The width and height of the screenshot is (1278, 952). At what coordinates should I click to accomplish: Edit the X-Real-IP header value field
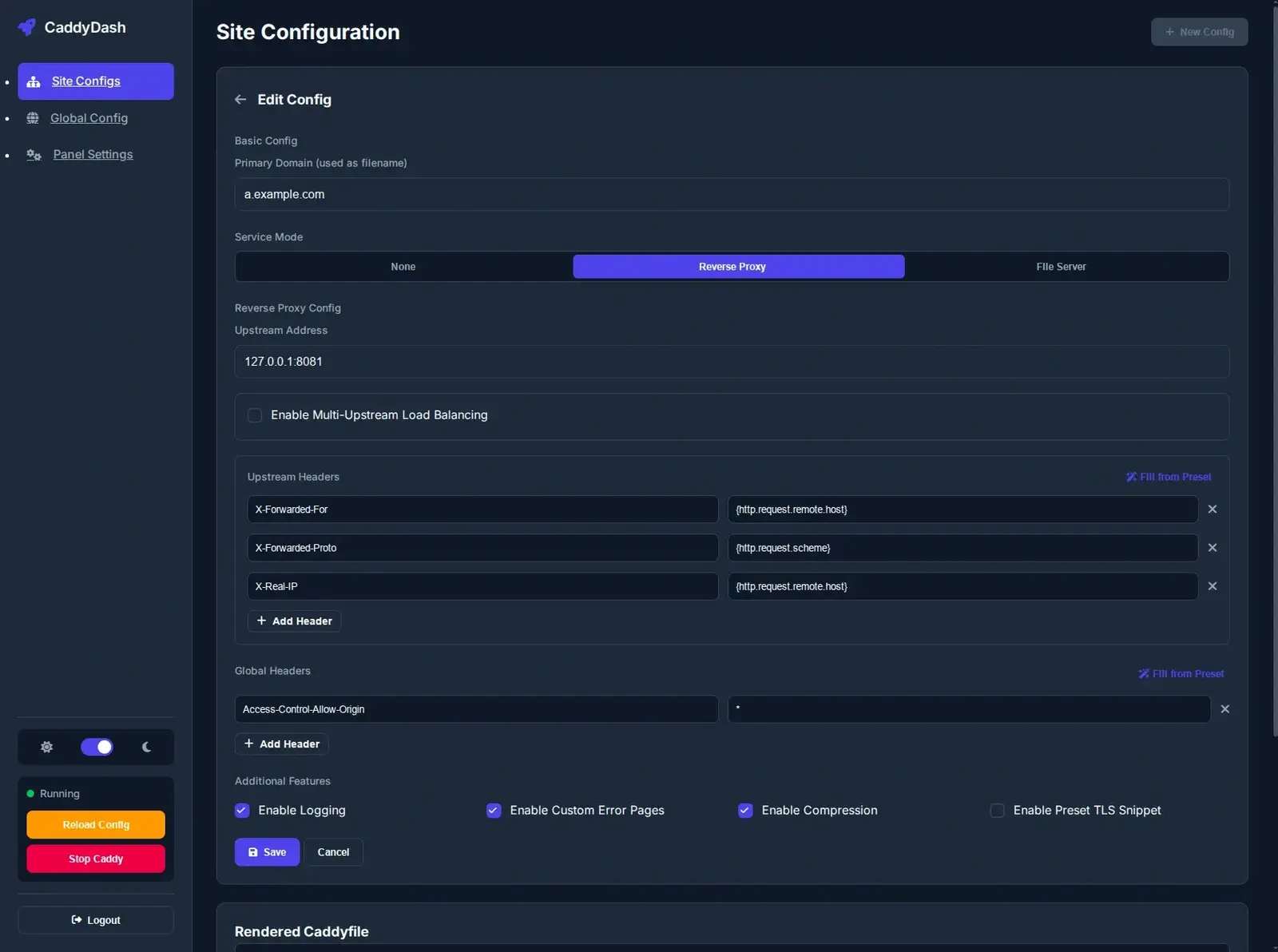tap(962, 586)
